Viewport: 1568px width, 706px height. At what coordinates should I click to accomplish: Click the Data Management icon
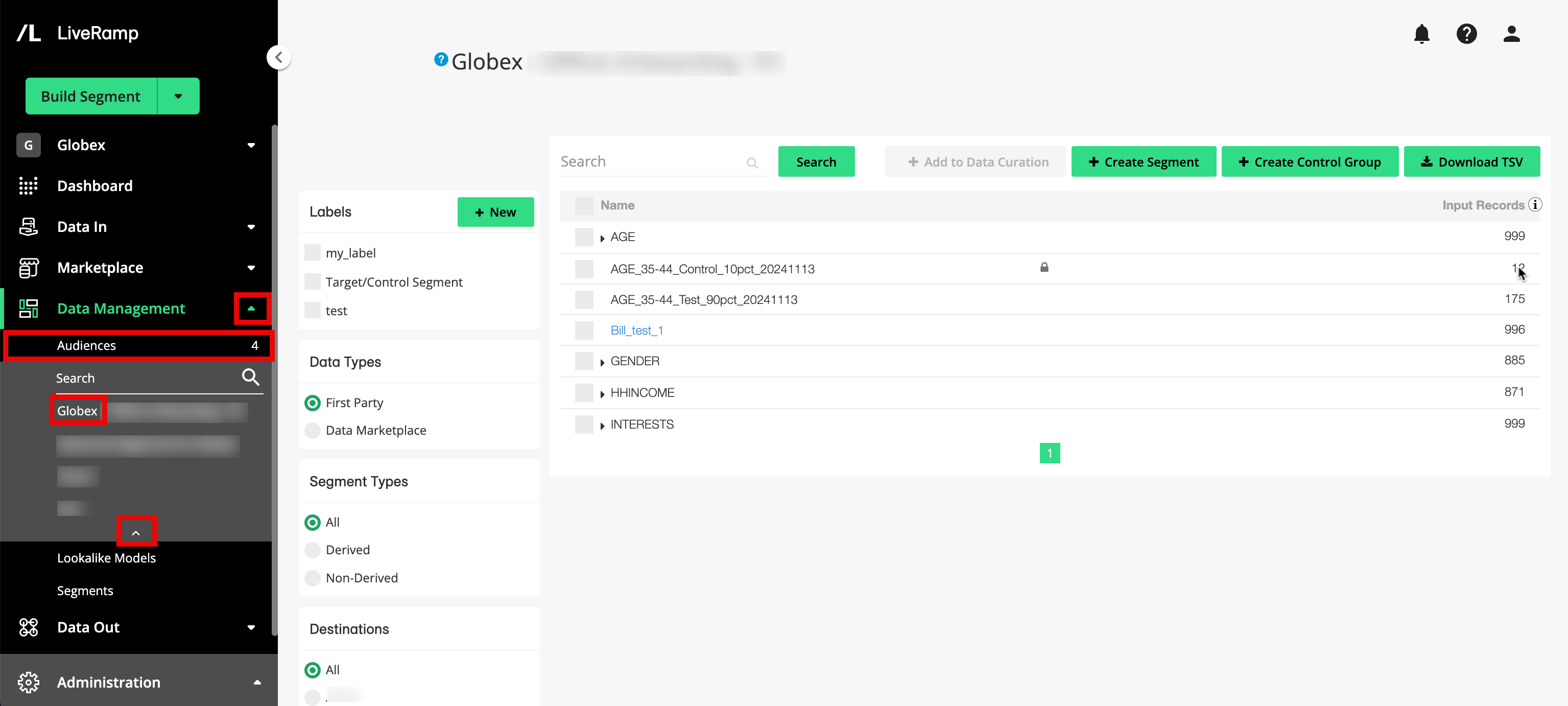(28, 308)
